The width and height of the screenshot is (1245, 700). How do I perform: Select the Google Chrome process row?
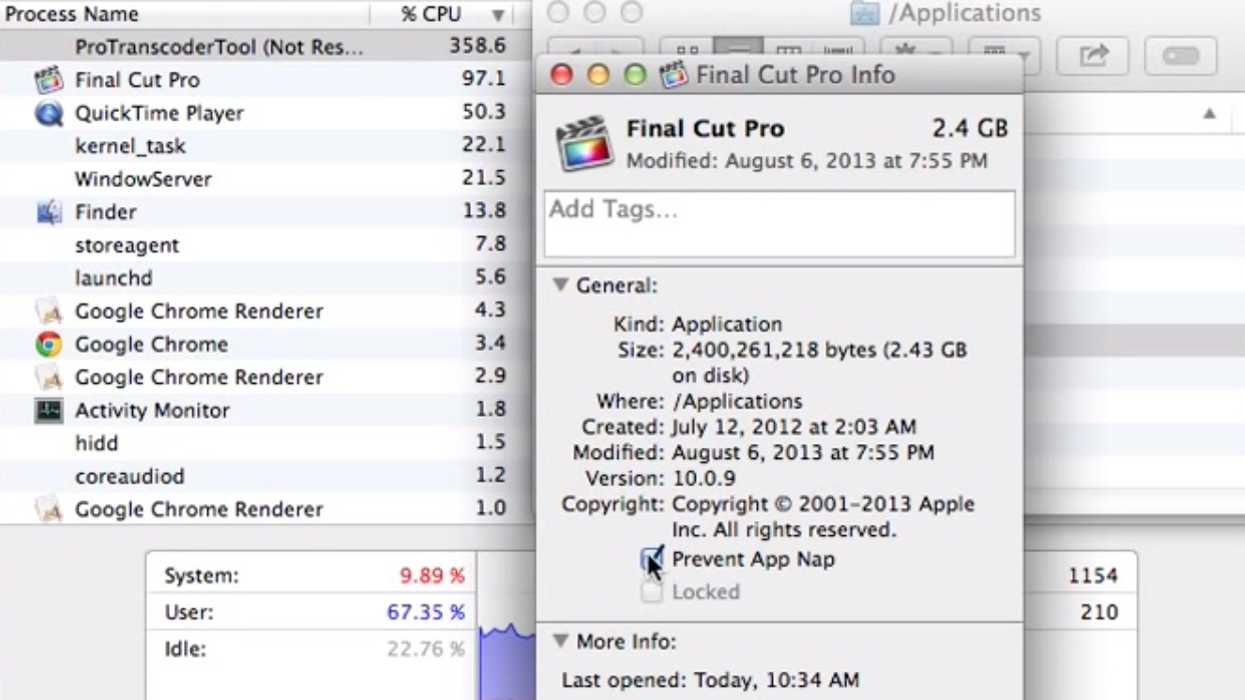pyautogui.click(x=266, y=344)
